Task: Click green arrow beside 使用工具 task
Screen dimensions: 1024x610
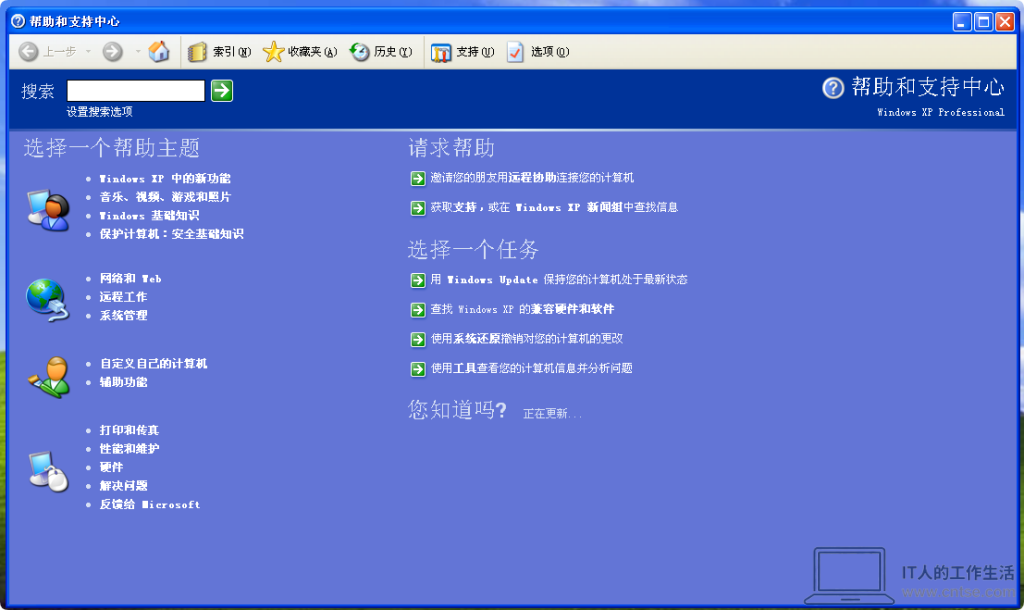Action: tap(418, 369)
